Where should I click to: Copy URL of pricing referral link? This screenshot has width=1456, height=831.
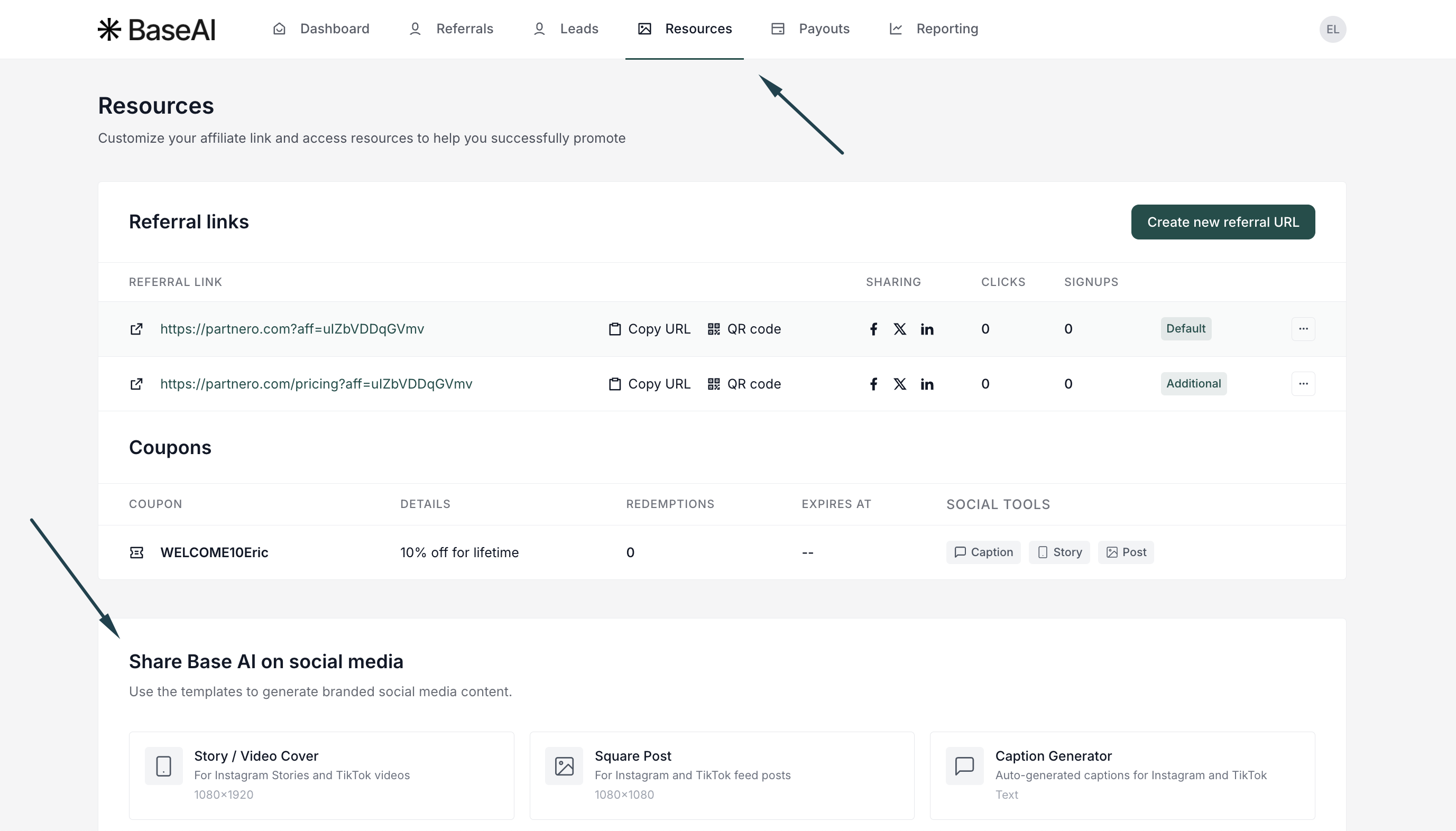(x=650, y=384)
